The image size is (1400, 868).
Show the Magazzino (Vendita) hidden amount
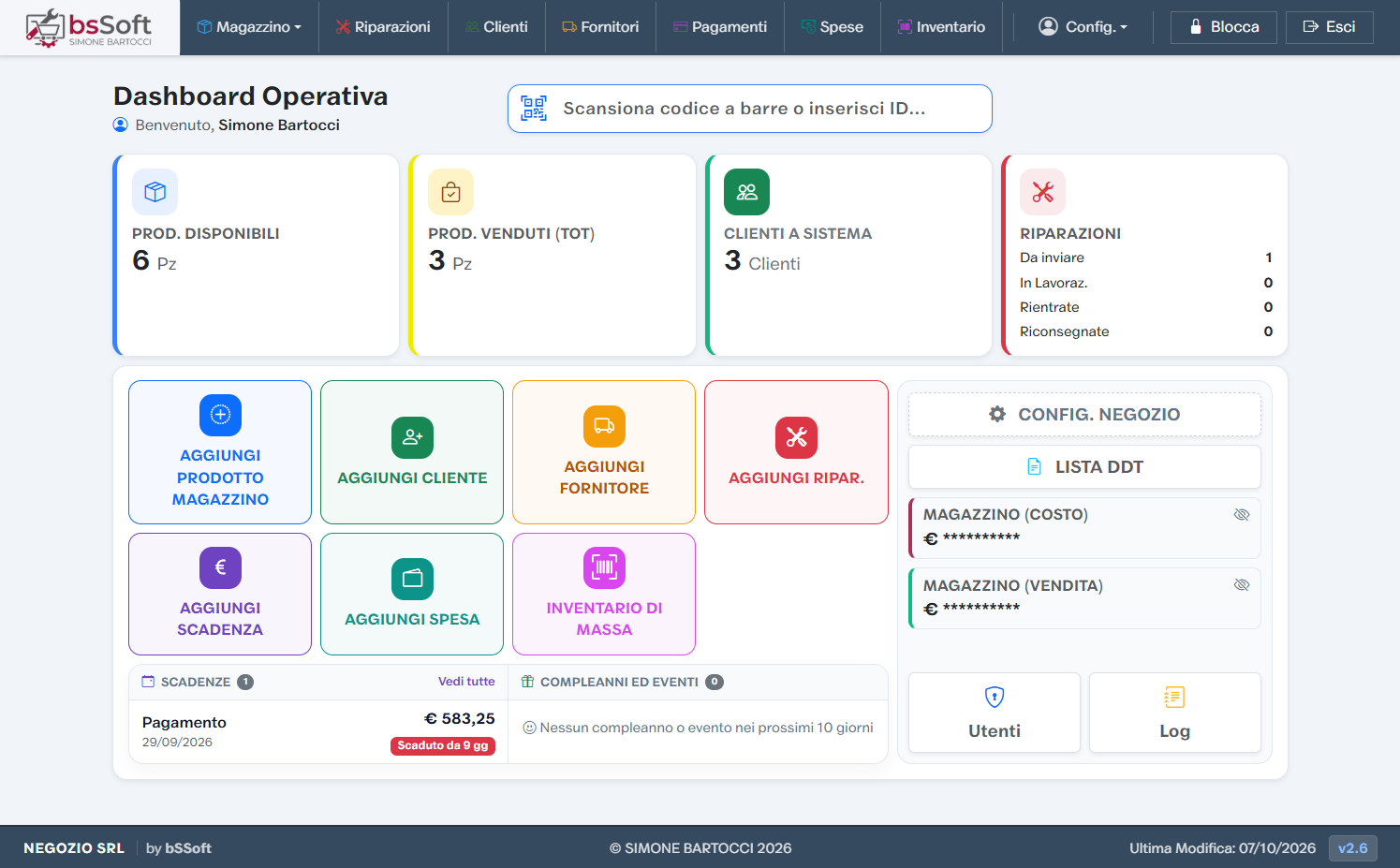(1242, 585)
